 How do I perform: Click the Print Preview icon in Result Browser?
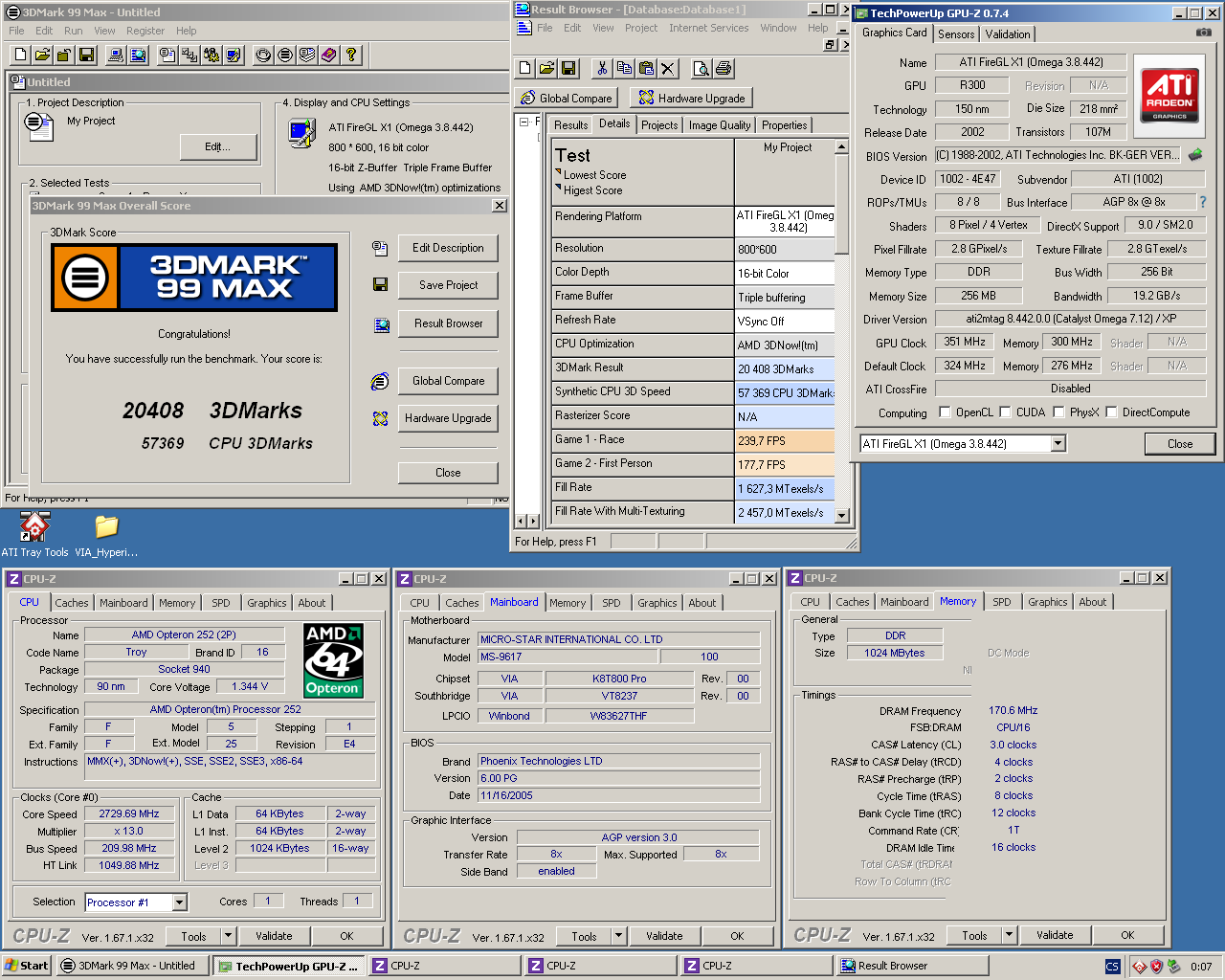click(x=702, y=68)
